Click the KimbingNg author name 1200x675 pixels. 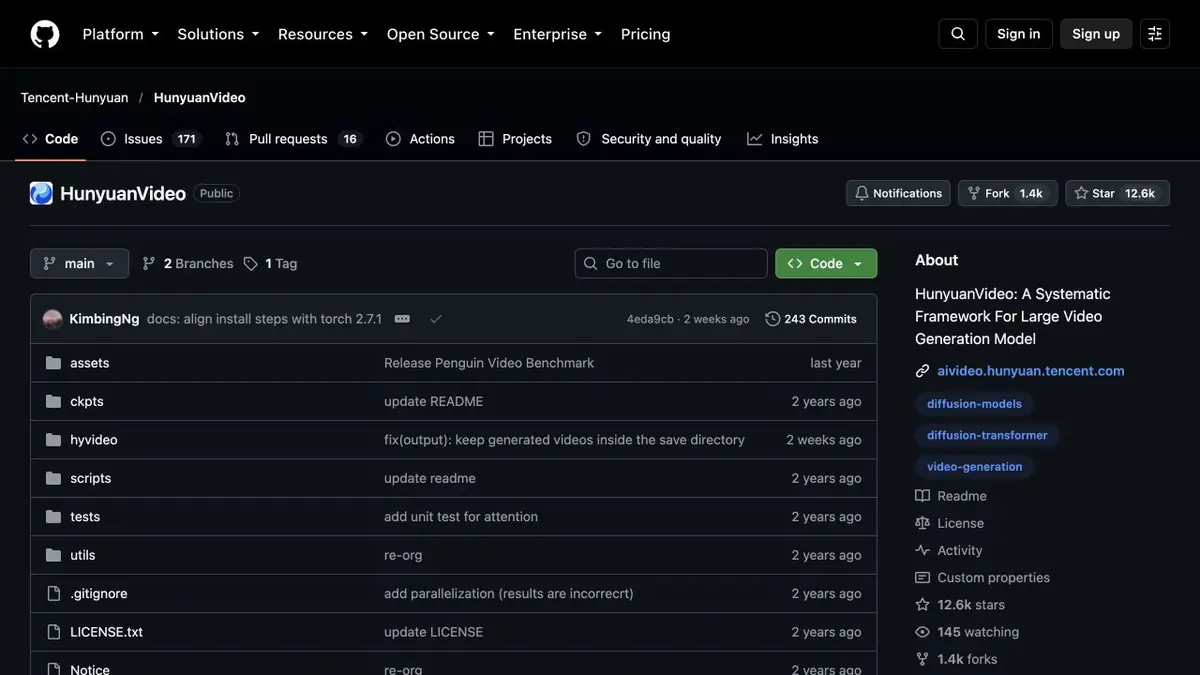coord(104,319)
